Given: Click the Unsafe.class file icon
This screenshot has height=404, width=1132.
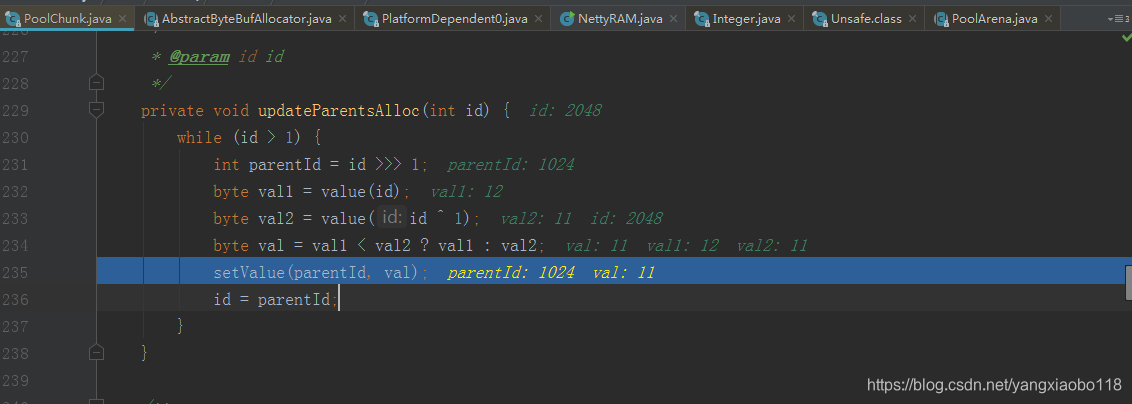Looking at the screenshot, I should pyautogui.click(x=819, y=19).
